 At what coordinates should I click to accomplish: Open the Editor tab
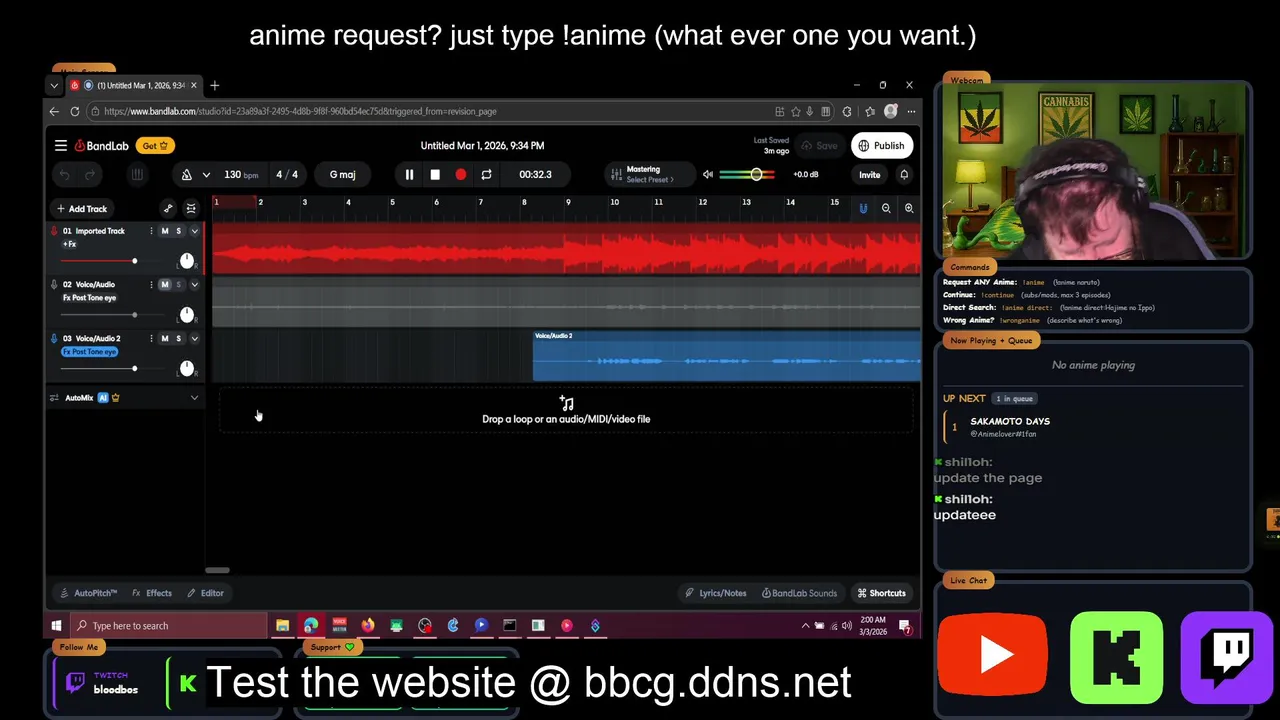coord(205,593)
